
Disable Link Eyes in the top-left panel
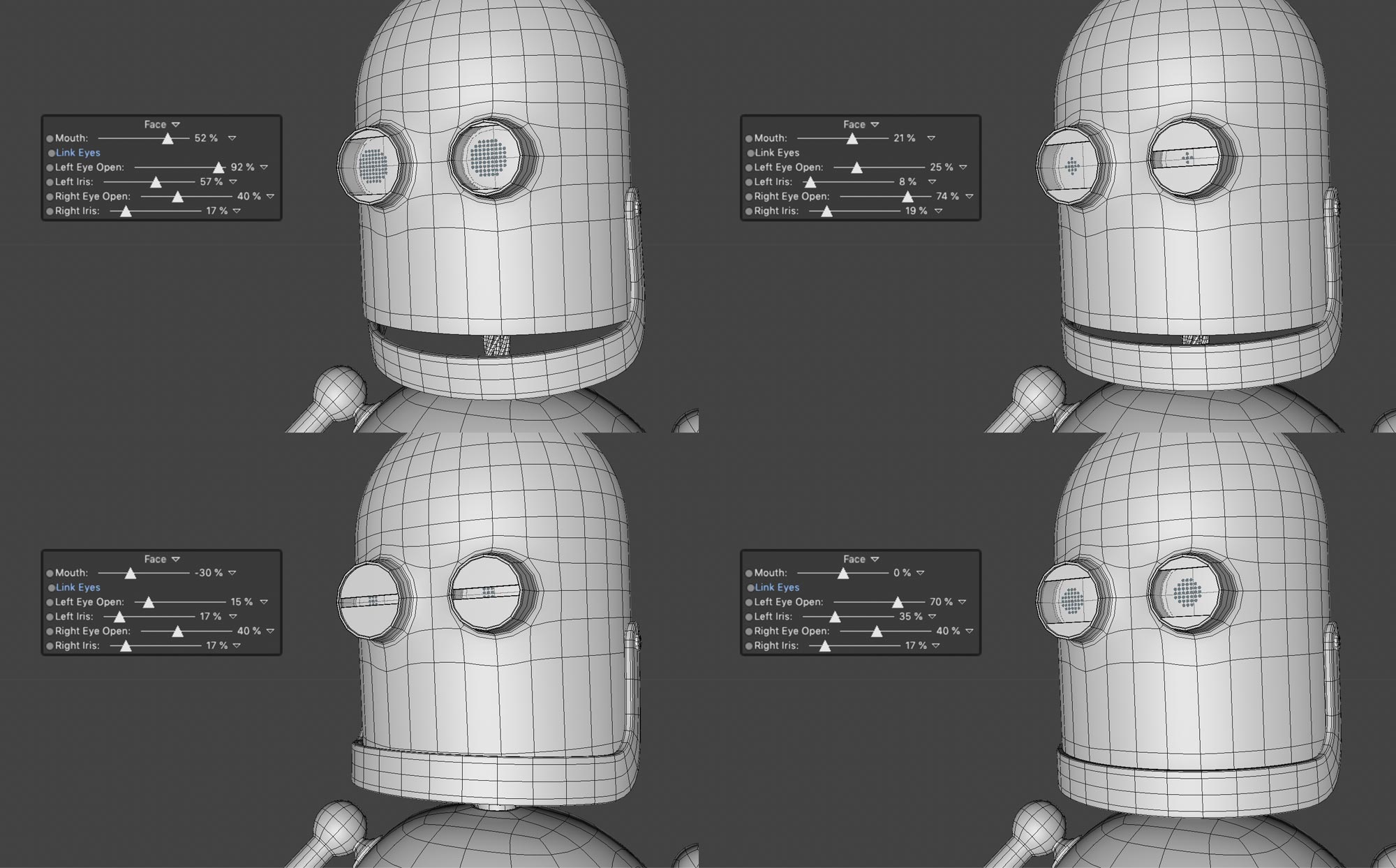(77, 152)
